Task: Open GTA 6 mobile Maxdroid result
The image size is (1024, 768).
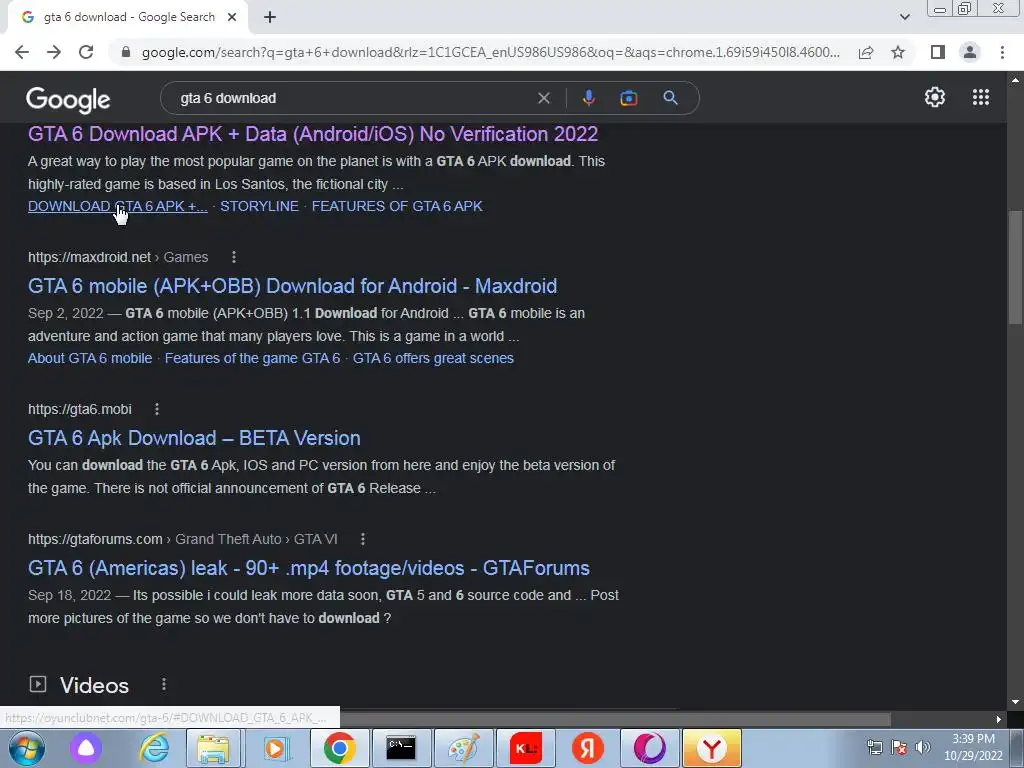Action: coord(293,286)
